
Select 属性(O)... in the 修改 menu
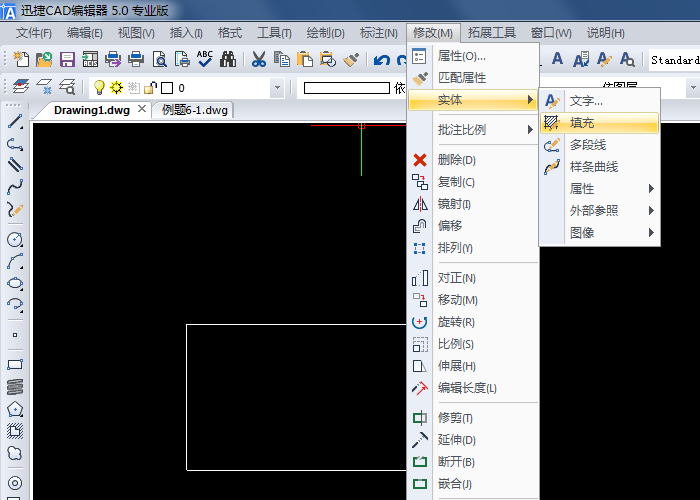pos(472,56)
